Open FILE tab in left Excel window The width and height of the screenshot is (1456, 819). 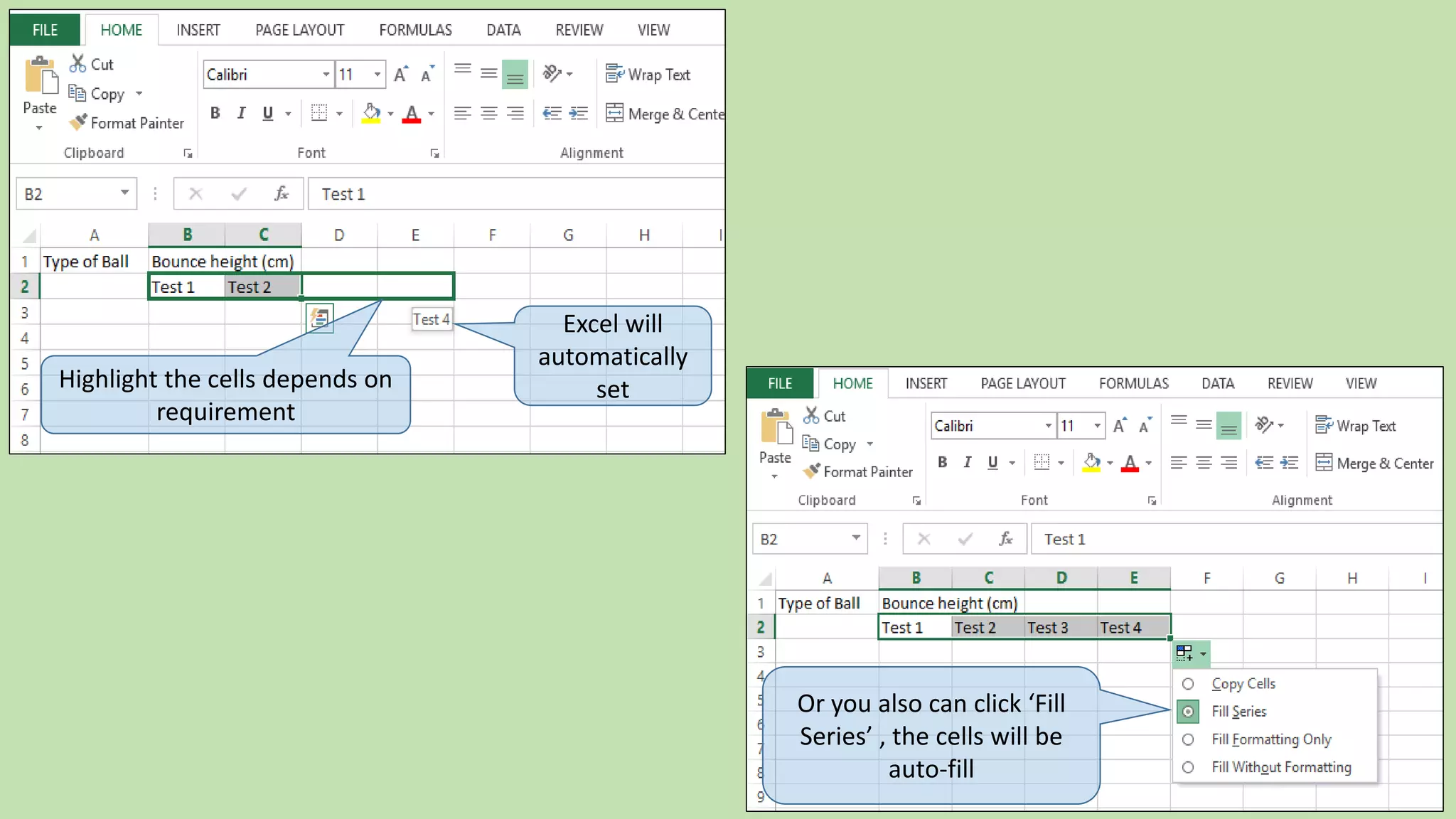(x=45, y=30)
